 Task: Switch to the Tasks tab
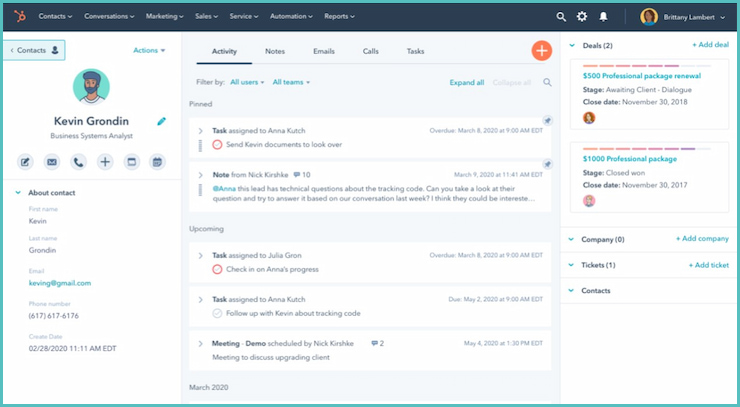pos(415,51)
